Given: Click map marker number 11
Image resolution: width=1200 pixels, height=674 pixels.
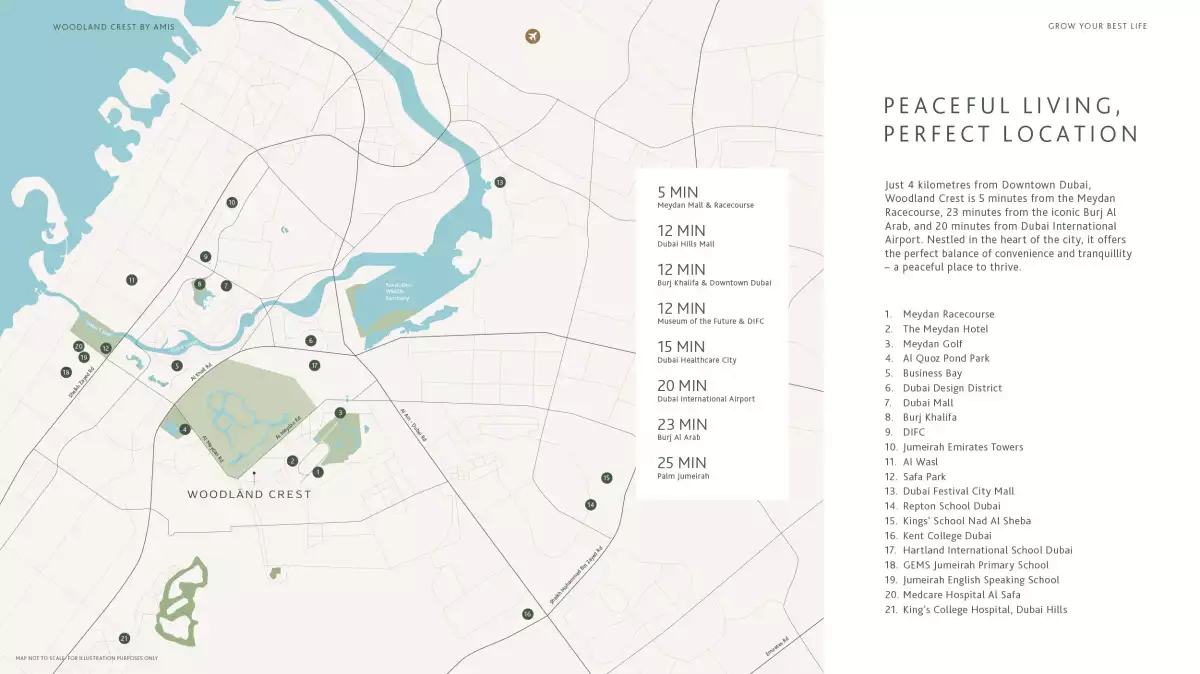Looking at the screenshot, I should [131, 280].
